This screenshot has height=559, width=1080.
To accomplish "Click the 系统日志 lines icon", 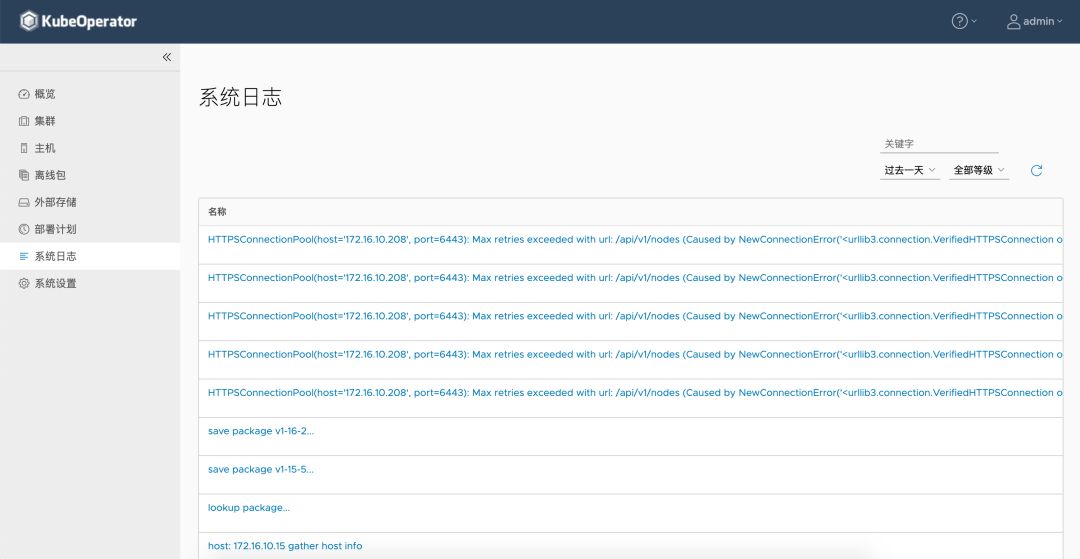I will coord(24,256).
